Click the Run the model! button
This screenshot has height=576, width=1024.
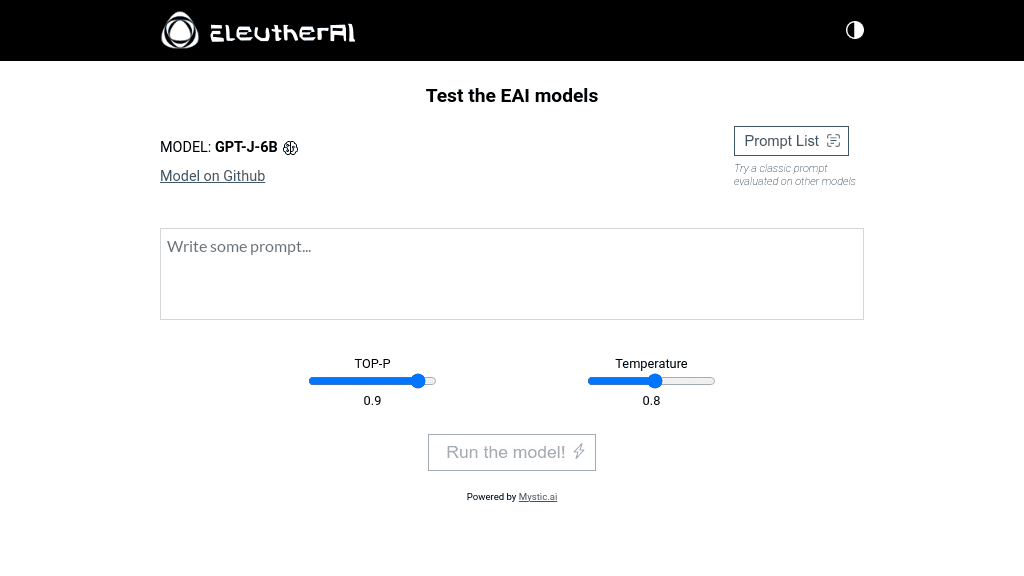pos(511,452)
